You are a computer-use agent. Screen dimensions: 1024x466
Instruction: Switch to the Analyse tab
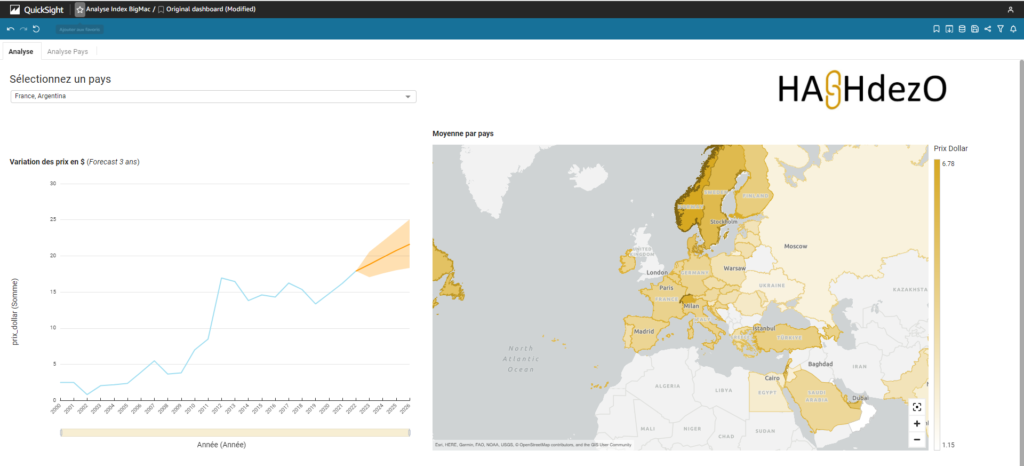pos(21,51)
